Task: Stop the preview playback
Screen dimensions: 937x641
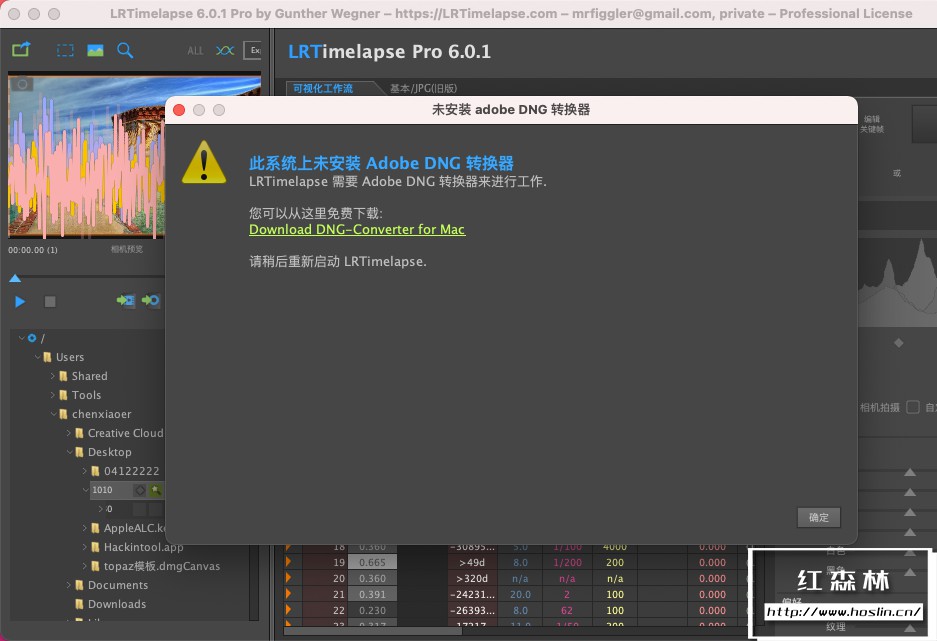Action: 50,302
